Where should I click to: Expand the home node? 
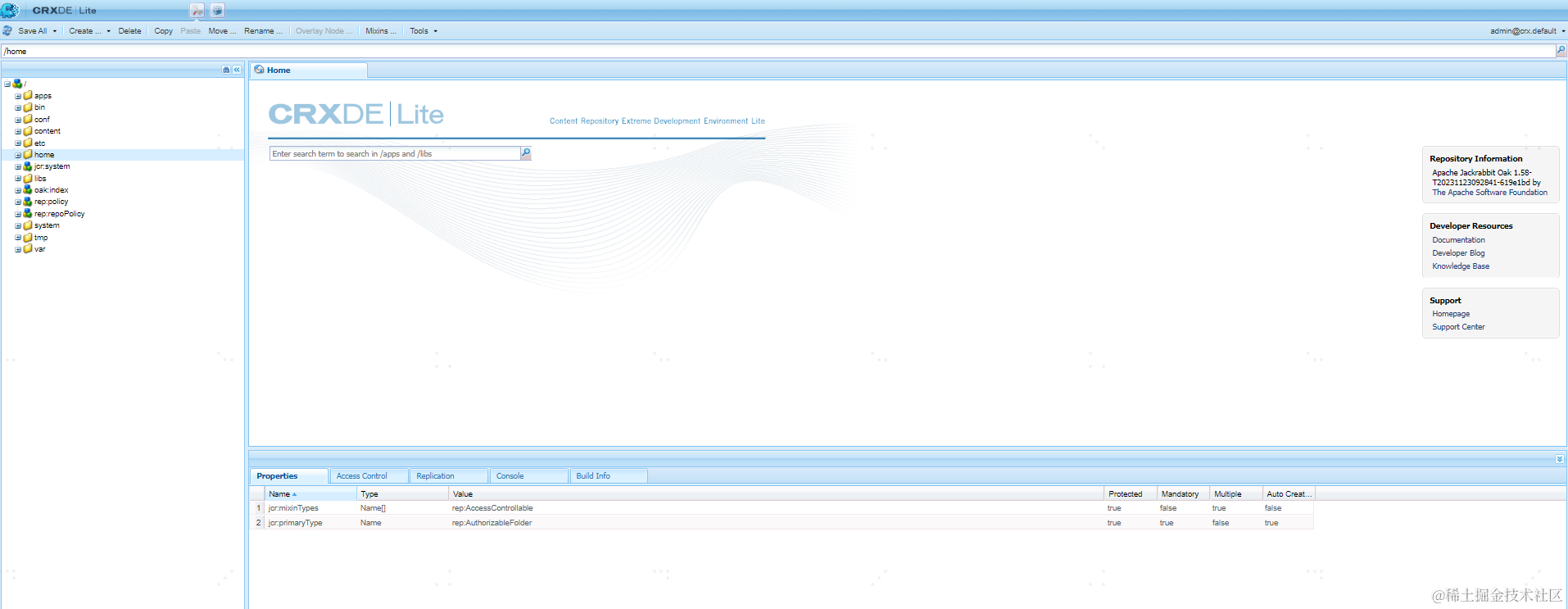[18, 155]
